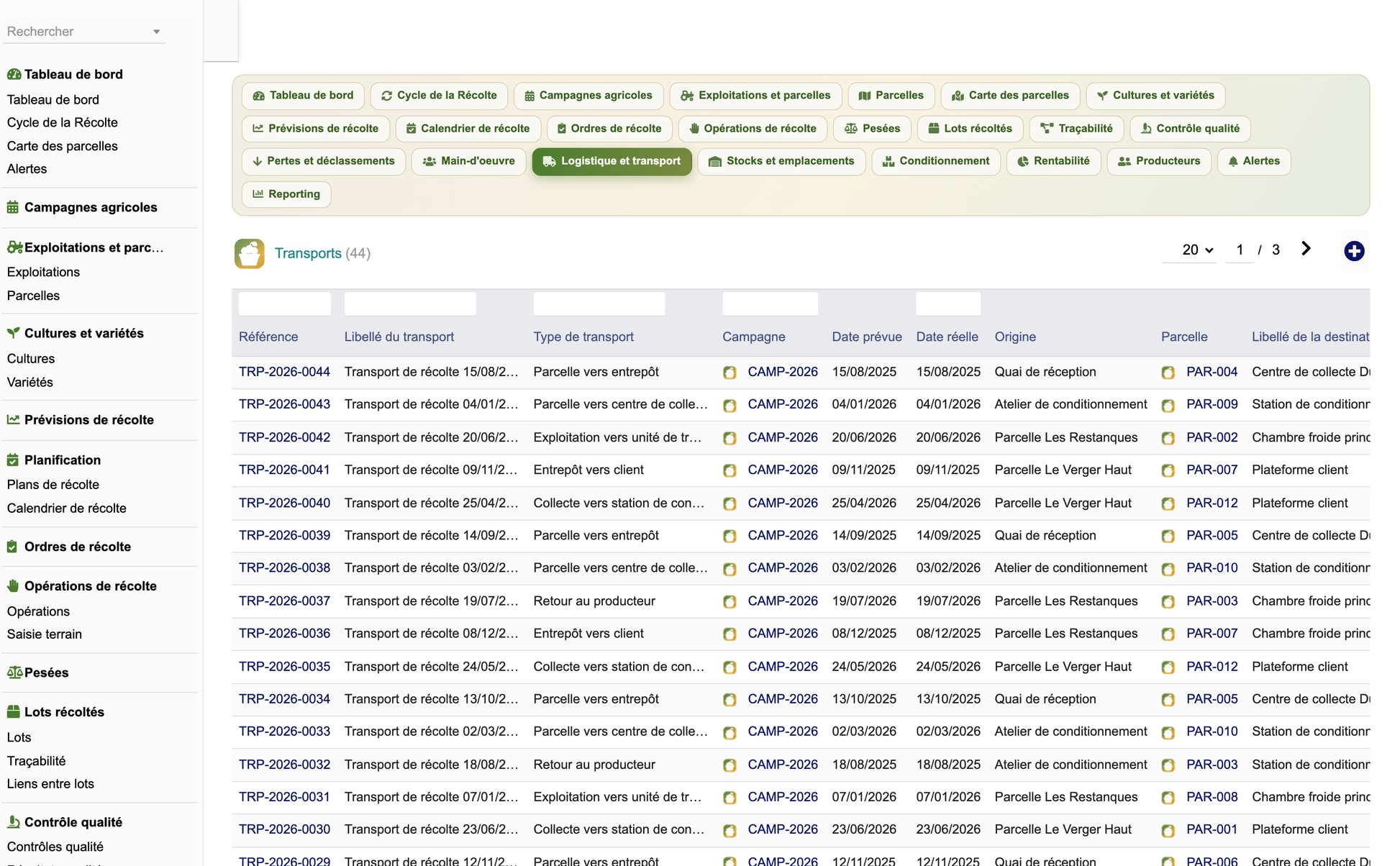Click Tableau de bord sidebar gauge icon
The image size is (1400, 866).
click(x=14, y=74)
